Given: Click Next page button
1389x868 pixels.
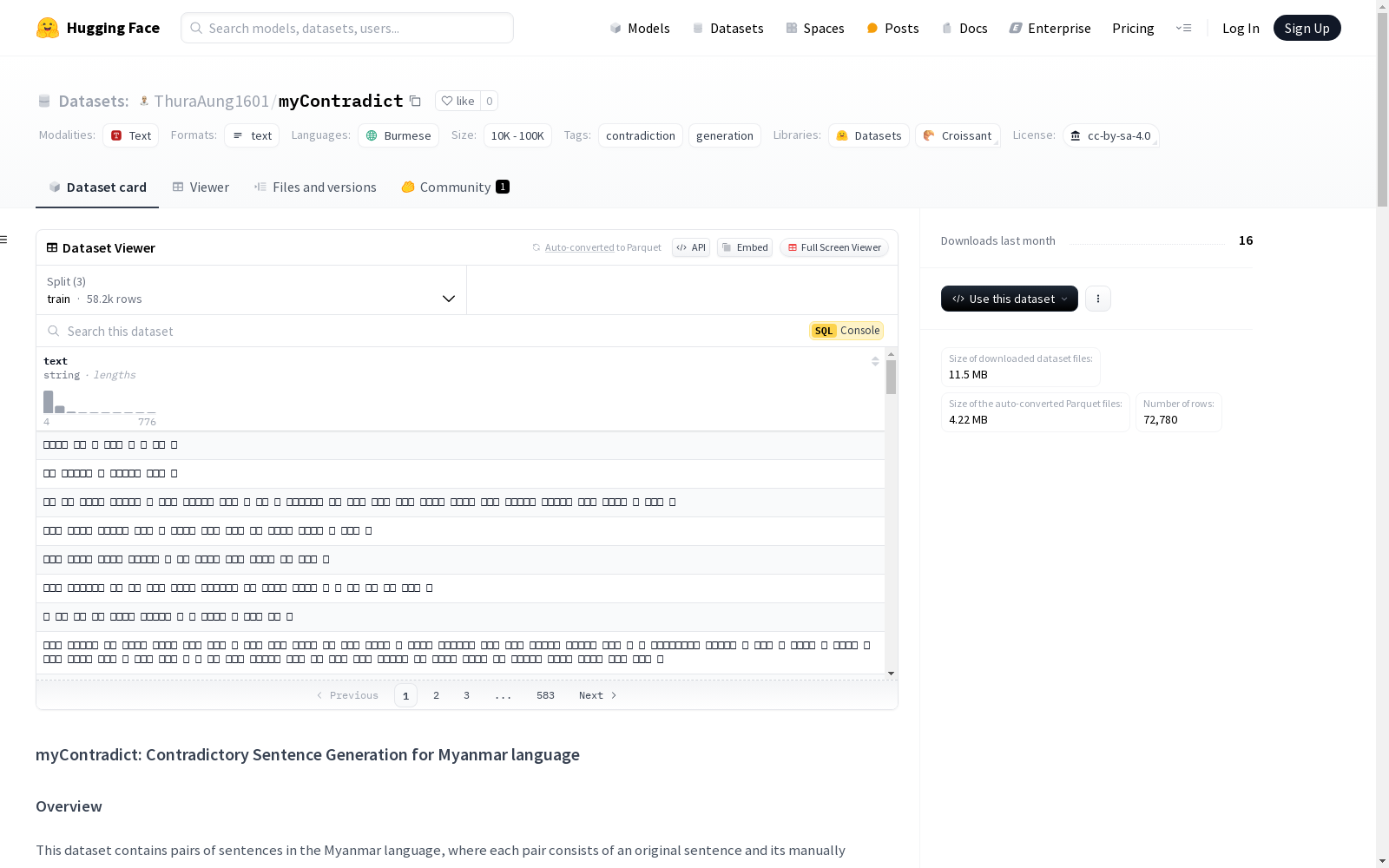Looking at the screenshot, I should point(598,695).
